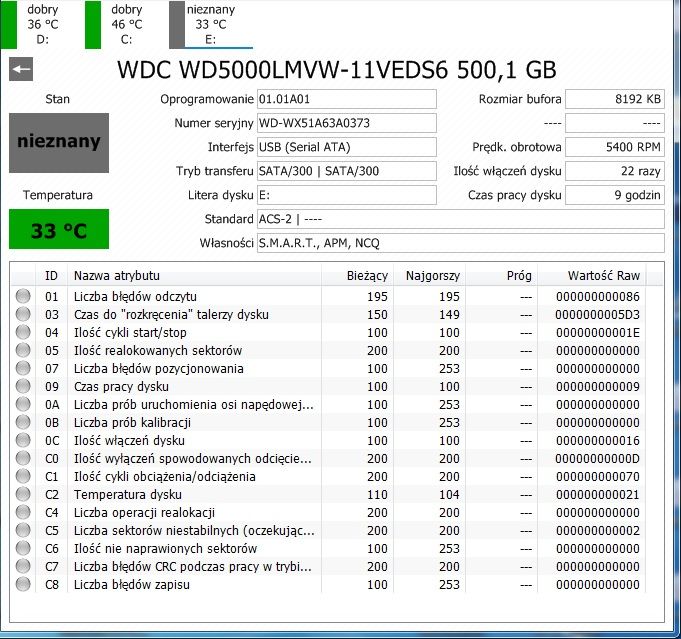Click the Prędk. obrotowa value 5400 RPM
Image resolution: width=681 pixels, height=639 pixels.
click(x=615, y=147)
